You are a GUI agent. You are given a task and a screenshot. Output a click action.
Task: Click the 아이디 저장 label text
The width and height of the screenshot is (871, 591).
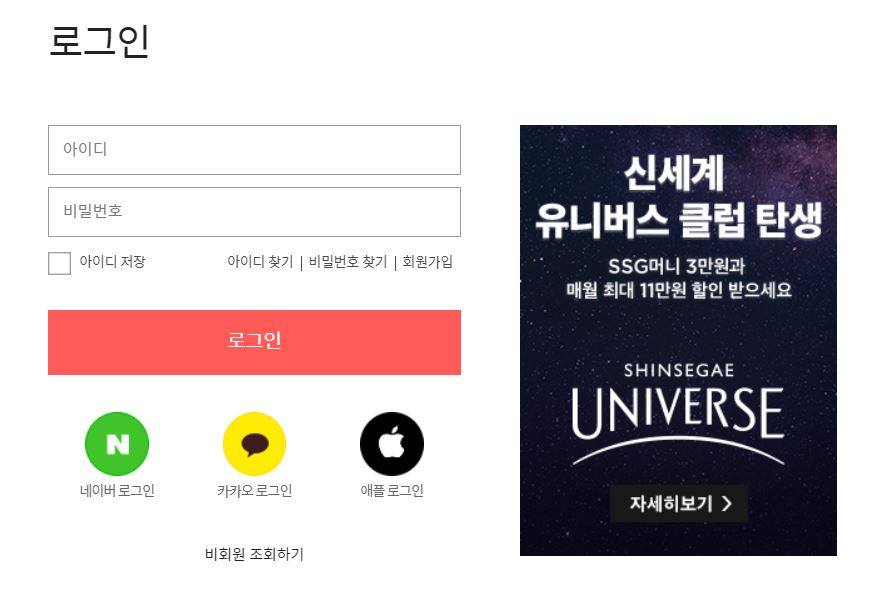point(112,262)
